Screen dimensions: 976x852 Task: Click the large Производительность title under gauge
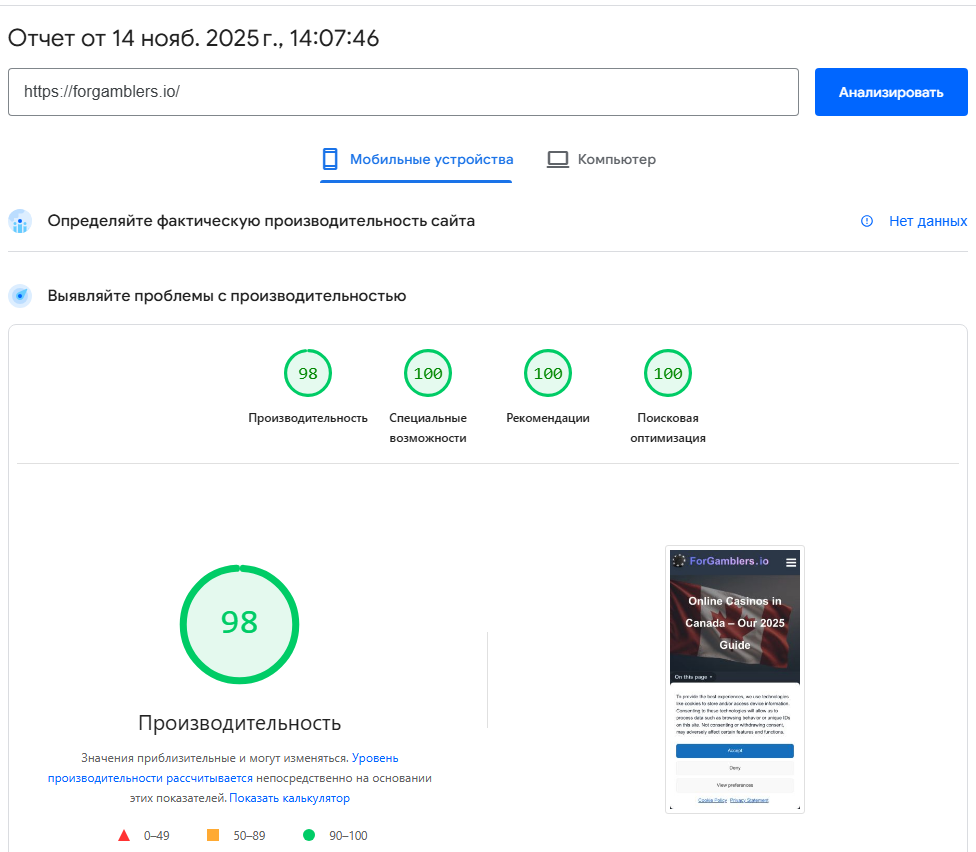coord(240,723)
